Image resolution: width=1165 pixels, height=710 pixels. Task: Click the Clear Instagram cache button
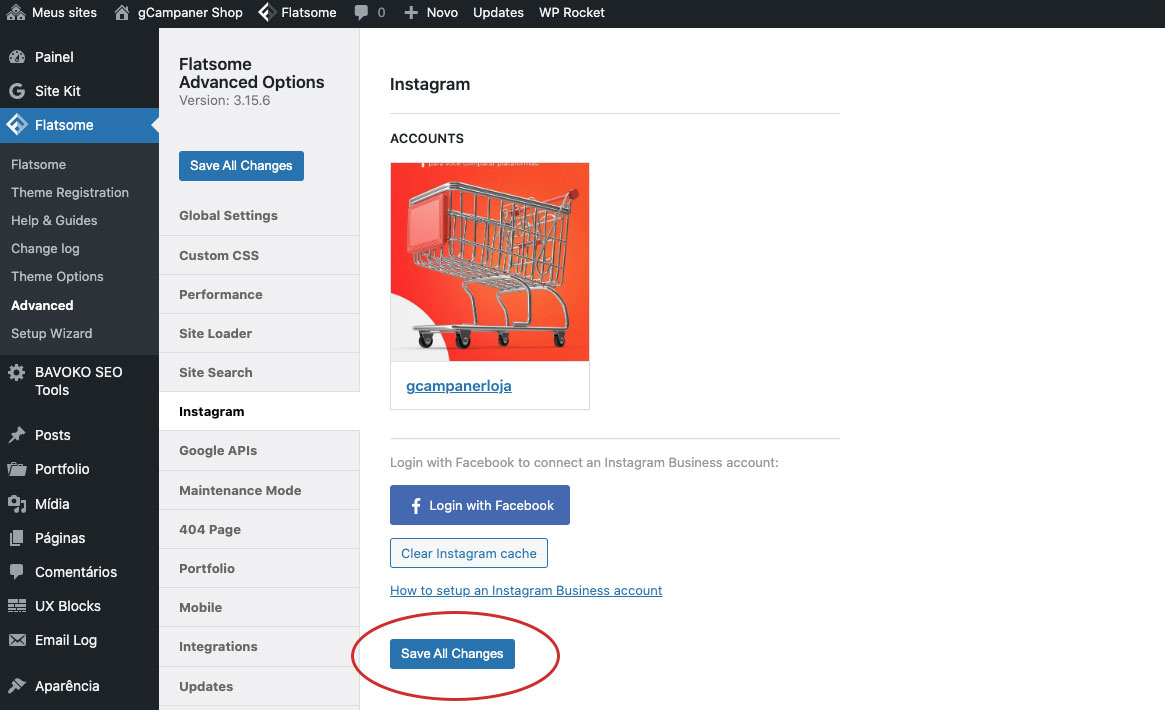[469, 553]
